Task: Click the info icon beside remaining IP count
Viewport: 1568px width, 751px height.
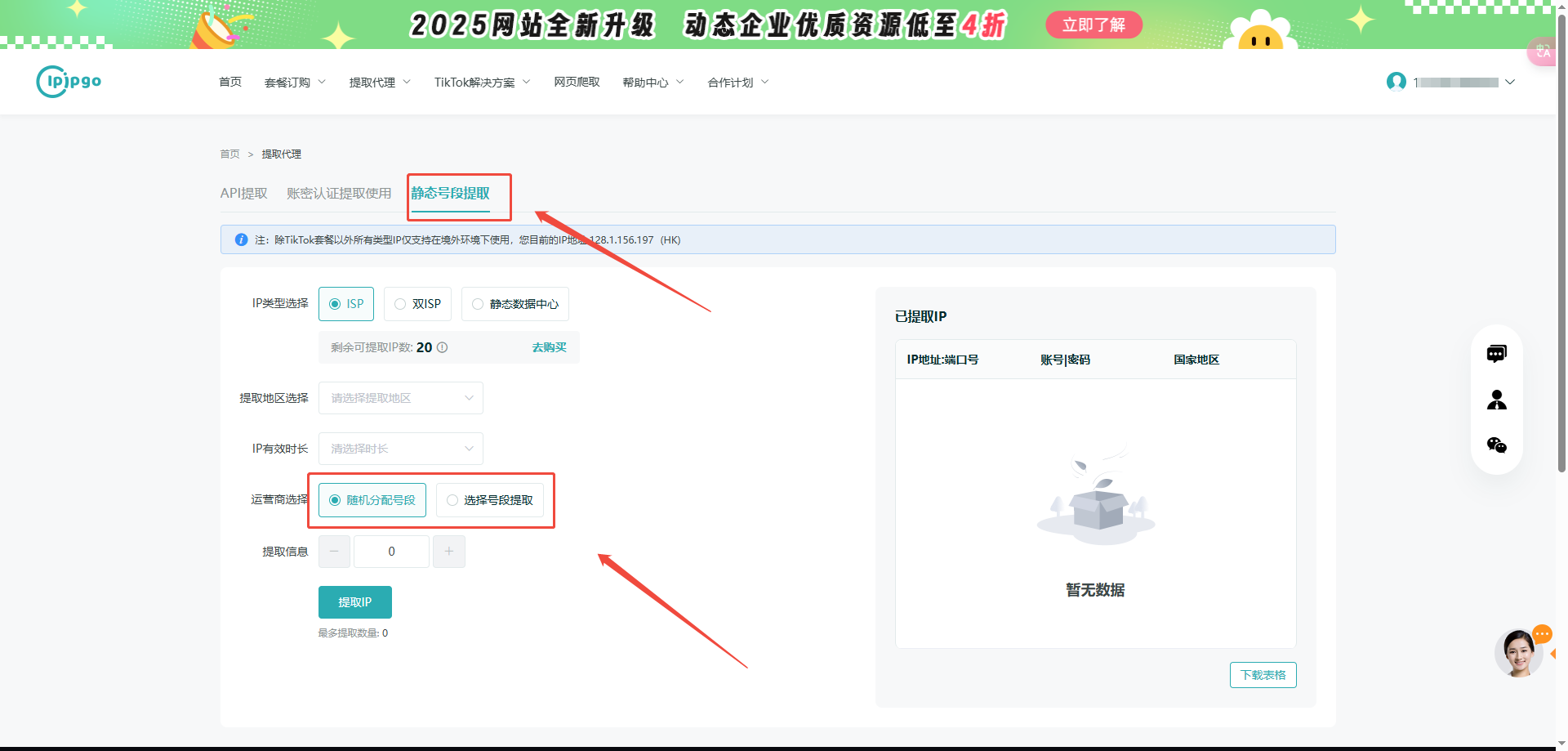Action: coord(443,347)
